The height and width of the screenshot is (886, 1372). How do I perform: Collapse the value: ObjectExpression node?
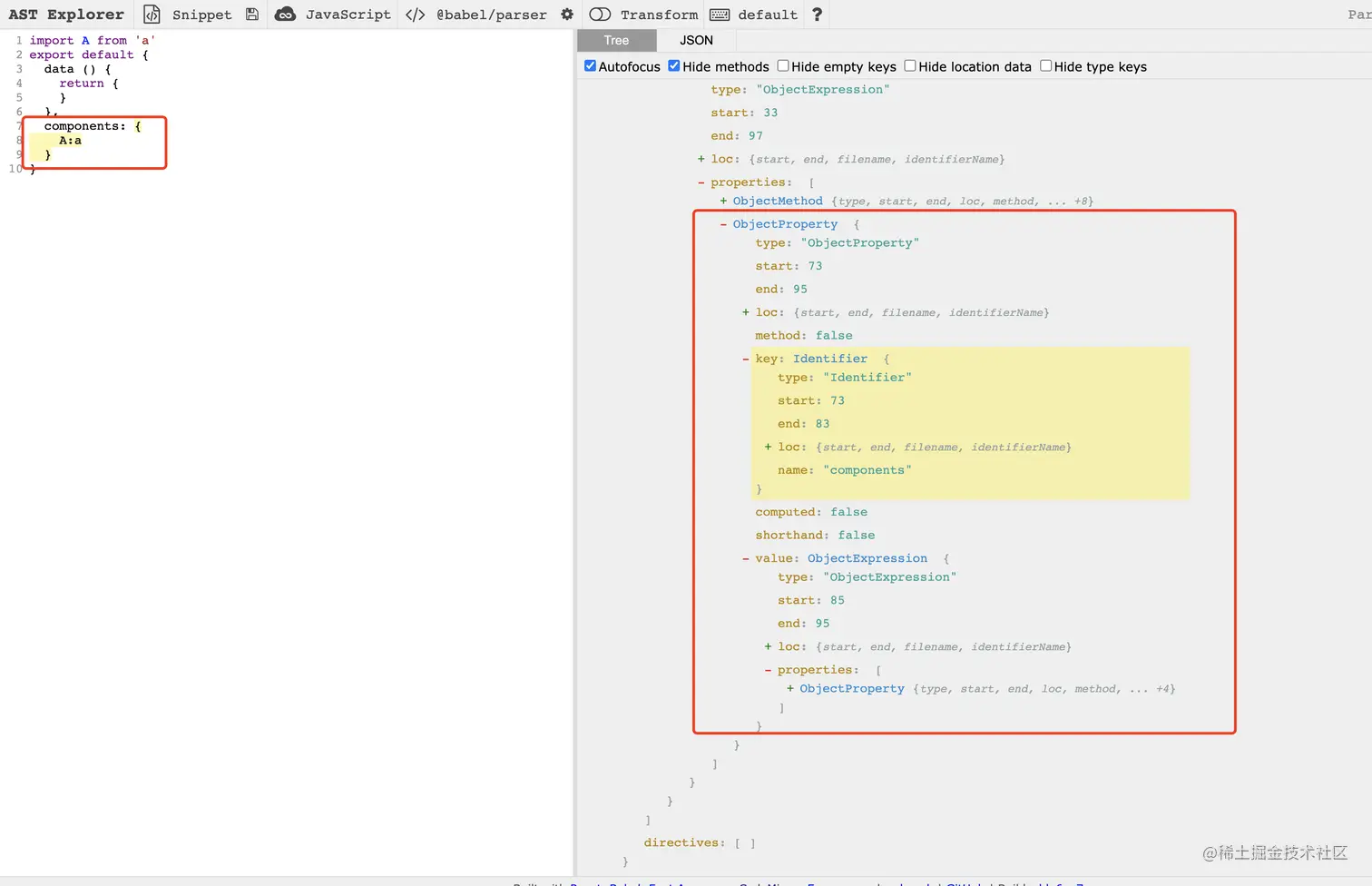(746, 558)
